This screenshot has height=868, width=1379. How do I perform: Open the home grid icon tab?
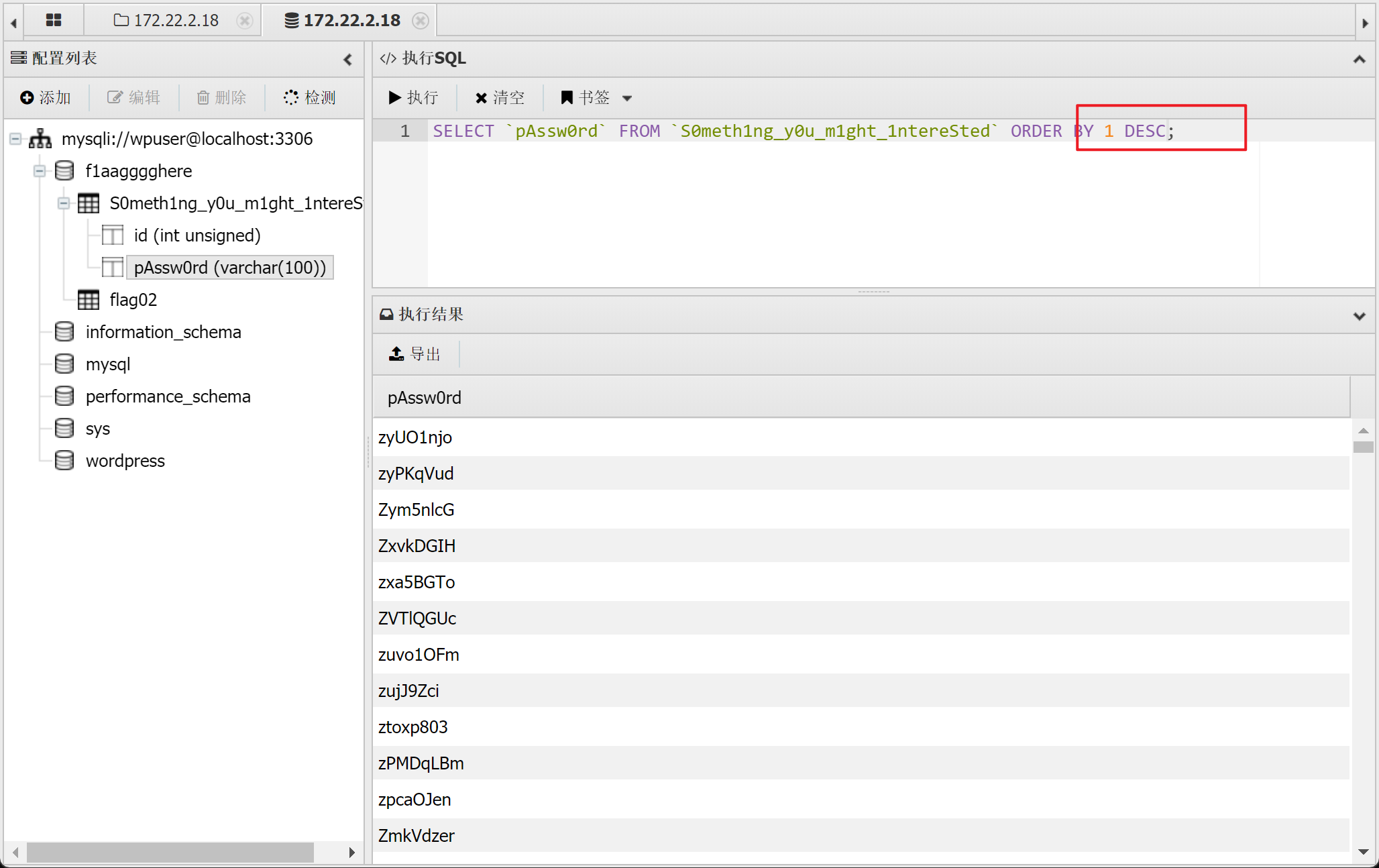pos(54,20)
